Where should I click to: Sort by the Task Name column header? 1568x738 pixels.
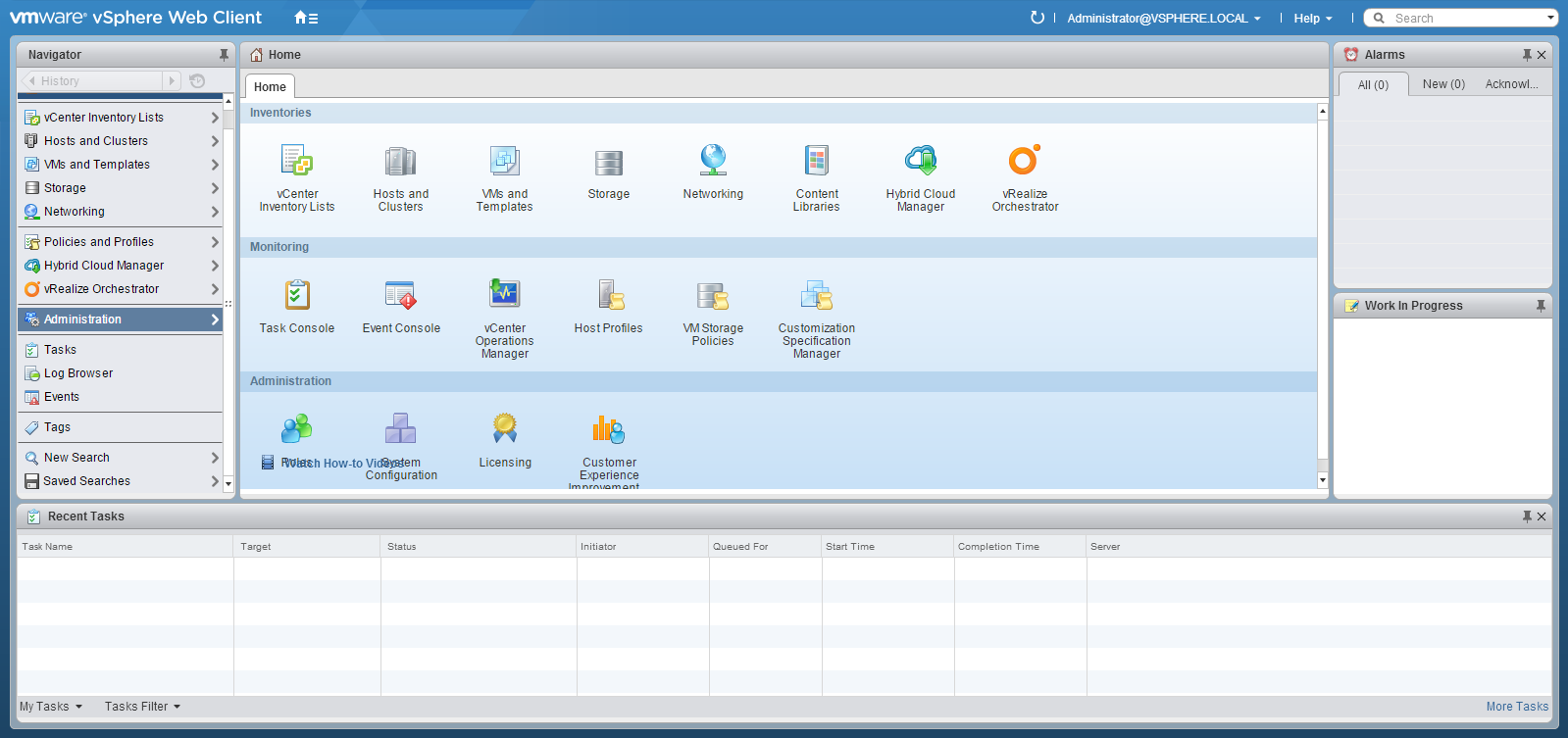coord(126,547)
